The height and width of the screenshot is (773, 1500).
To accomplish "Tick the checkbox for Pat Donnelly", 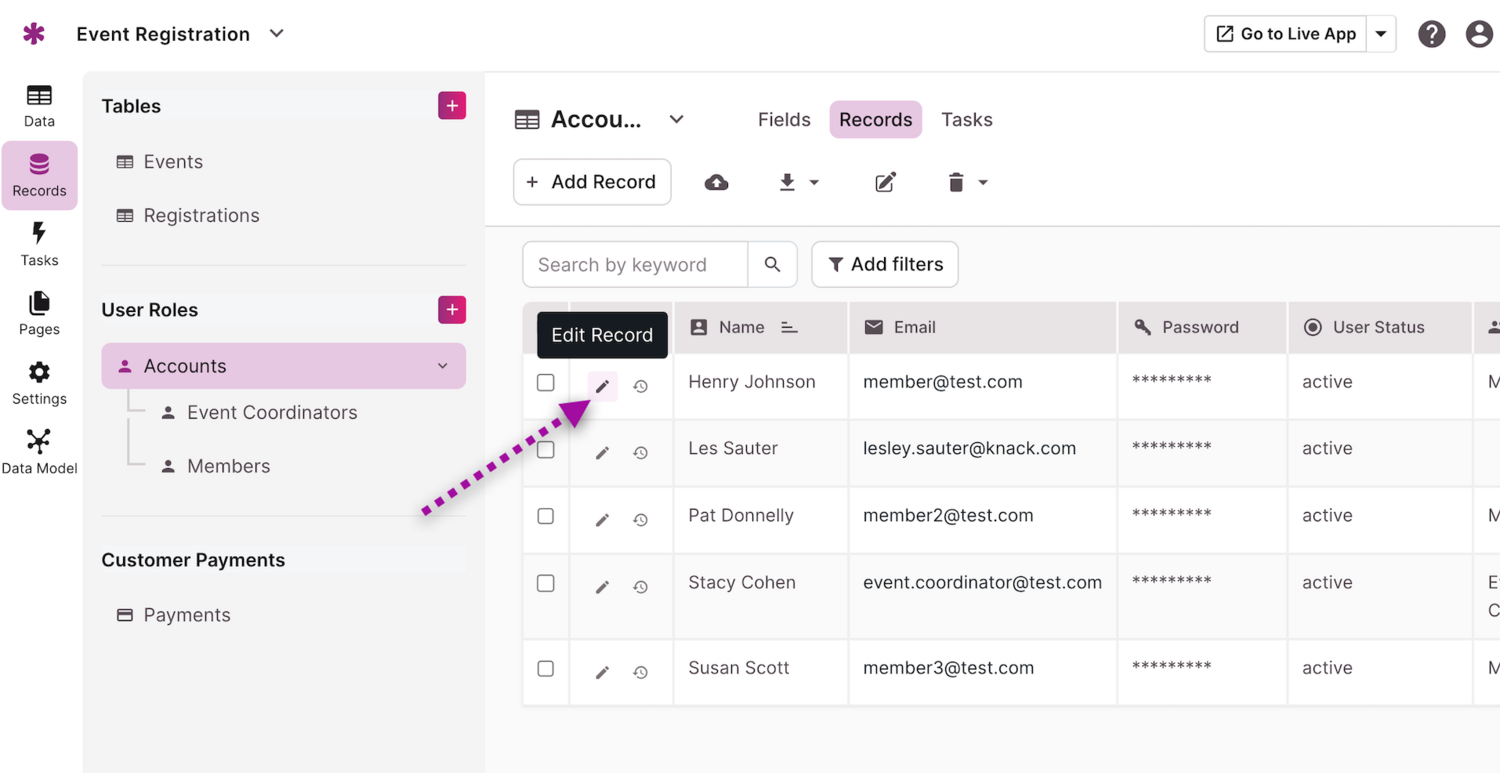I will click(546, 516).
